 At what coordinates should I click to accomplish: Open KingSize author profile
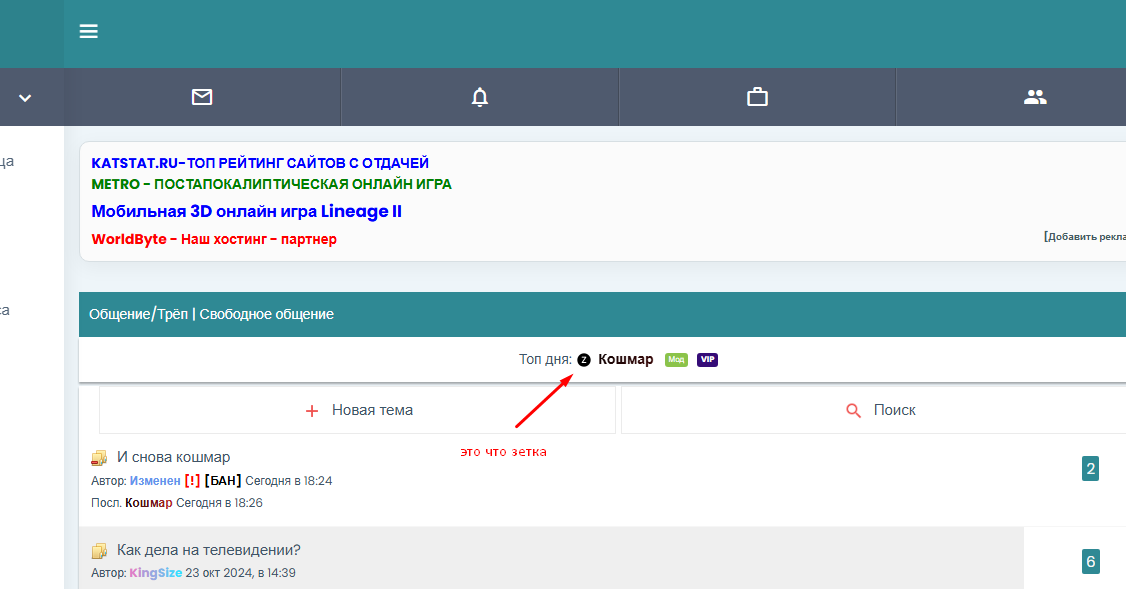(x=155, y=573)
